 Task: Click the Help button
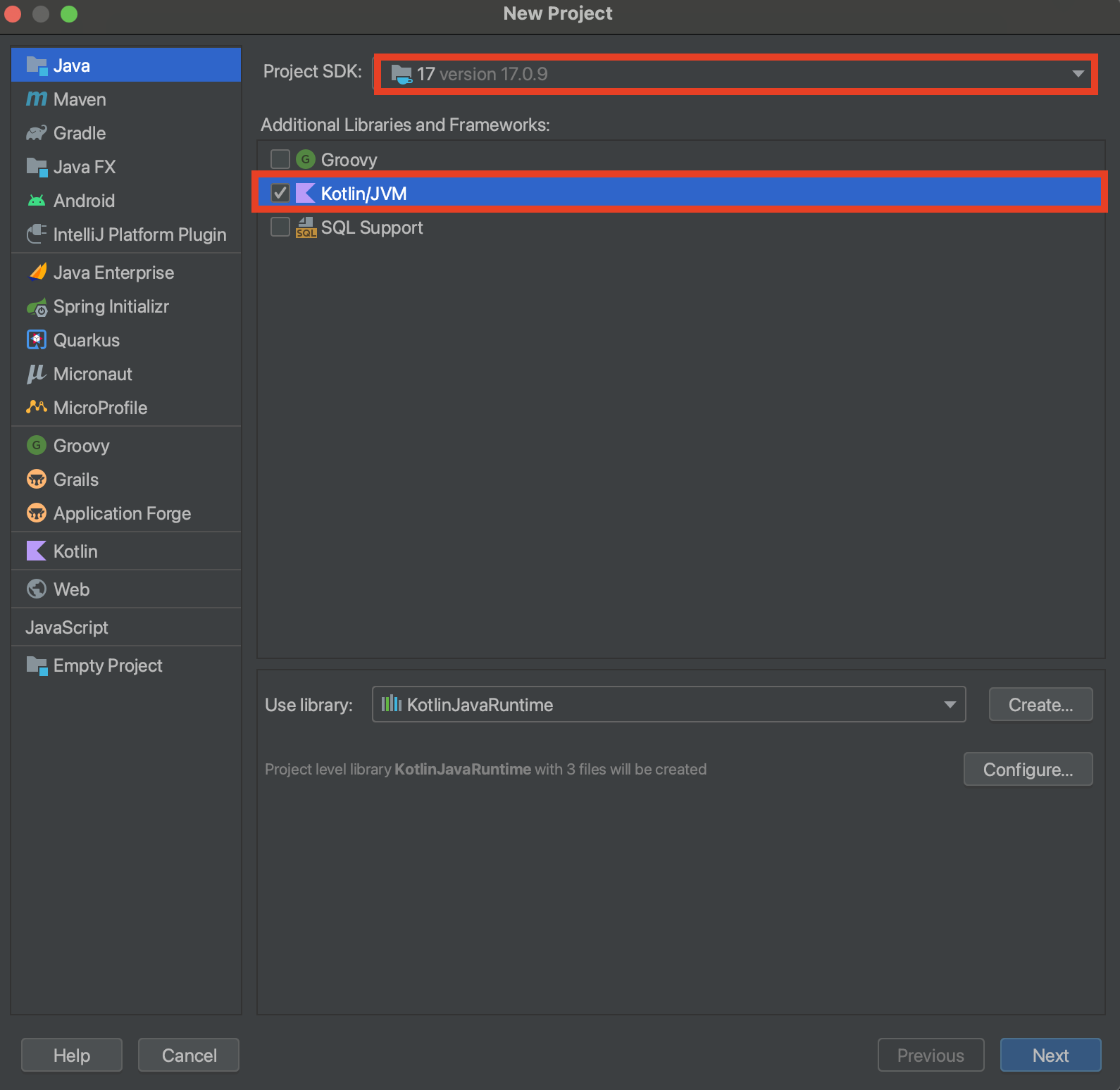tap(72, 1055)
